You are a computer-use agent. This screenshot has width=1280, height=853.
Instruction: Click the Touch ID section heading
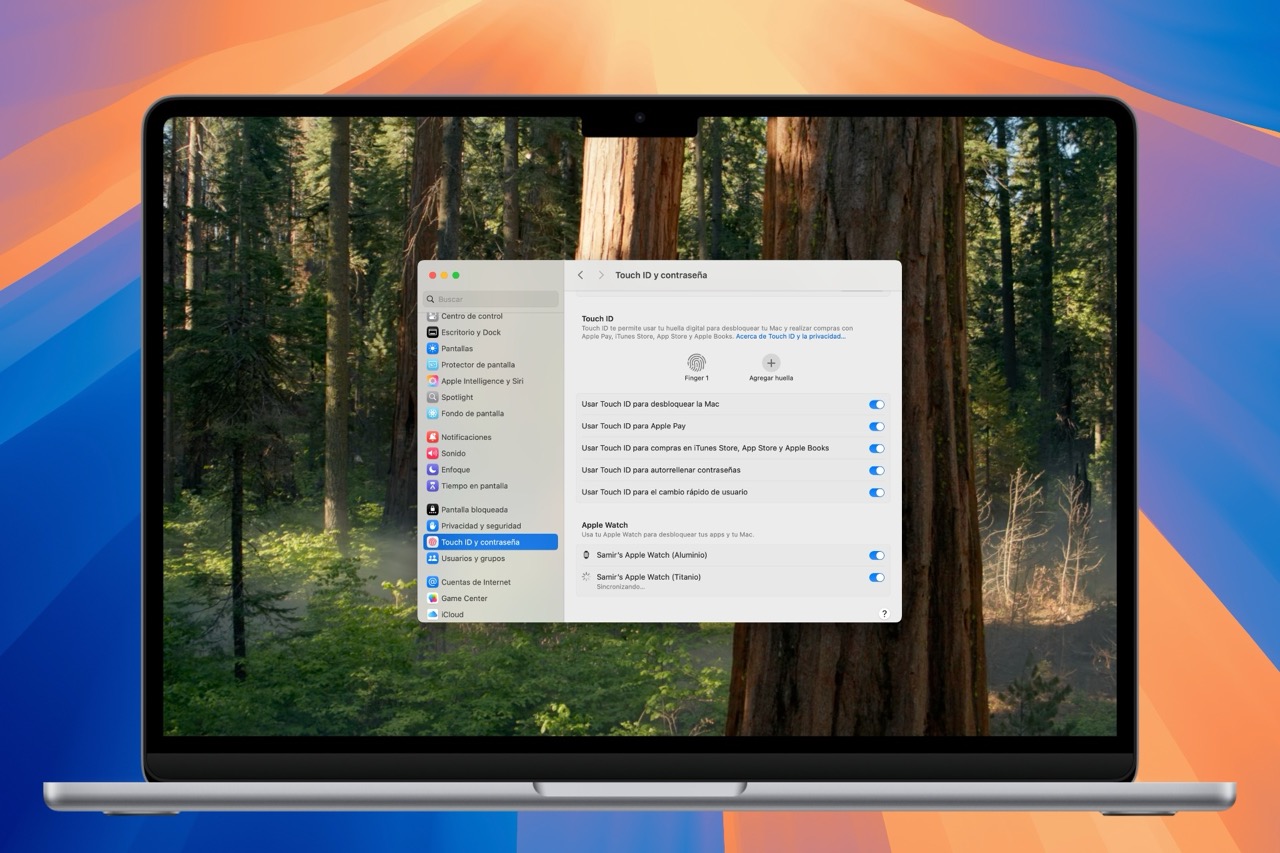click(598, 319)
